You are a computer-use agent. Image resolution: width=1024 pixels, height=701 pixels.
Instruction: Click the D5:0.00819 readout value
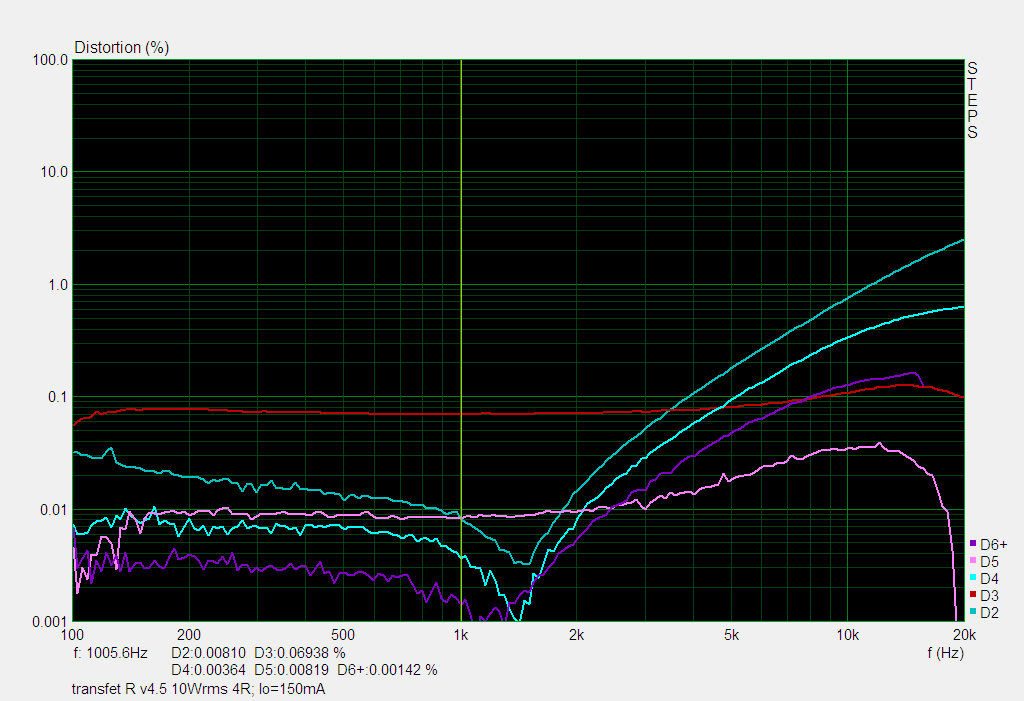(x=291, y=670)
